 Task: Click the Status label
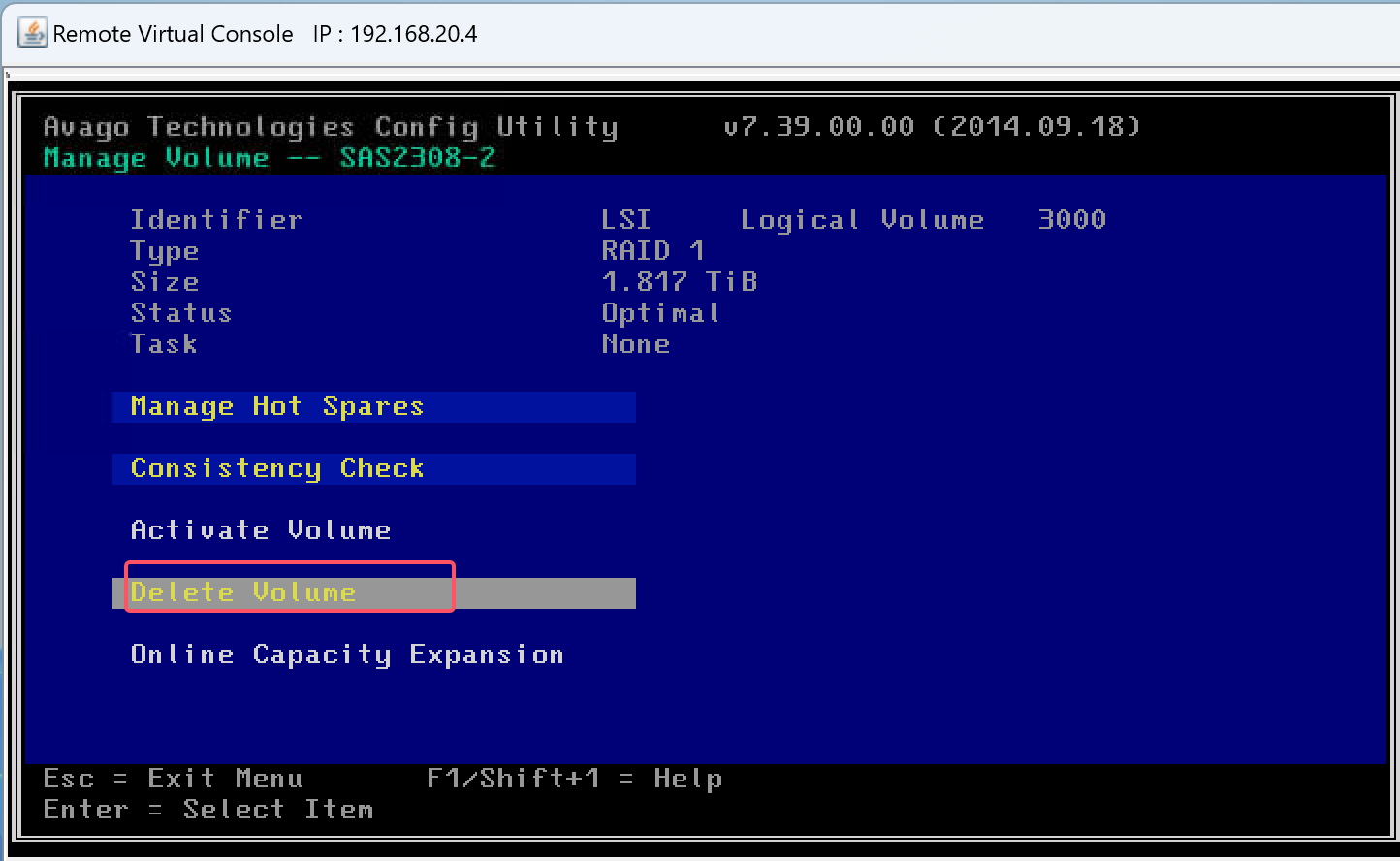(181, 313)
